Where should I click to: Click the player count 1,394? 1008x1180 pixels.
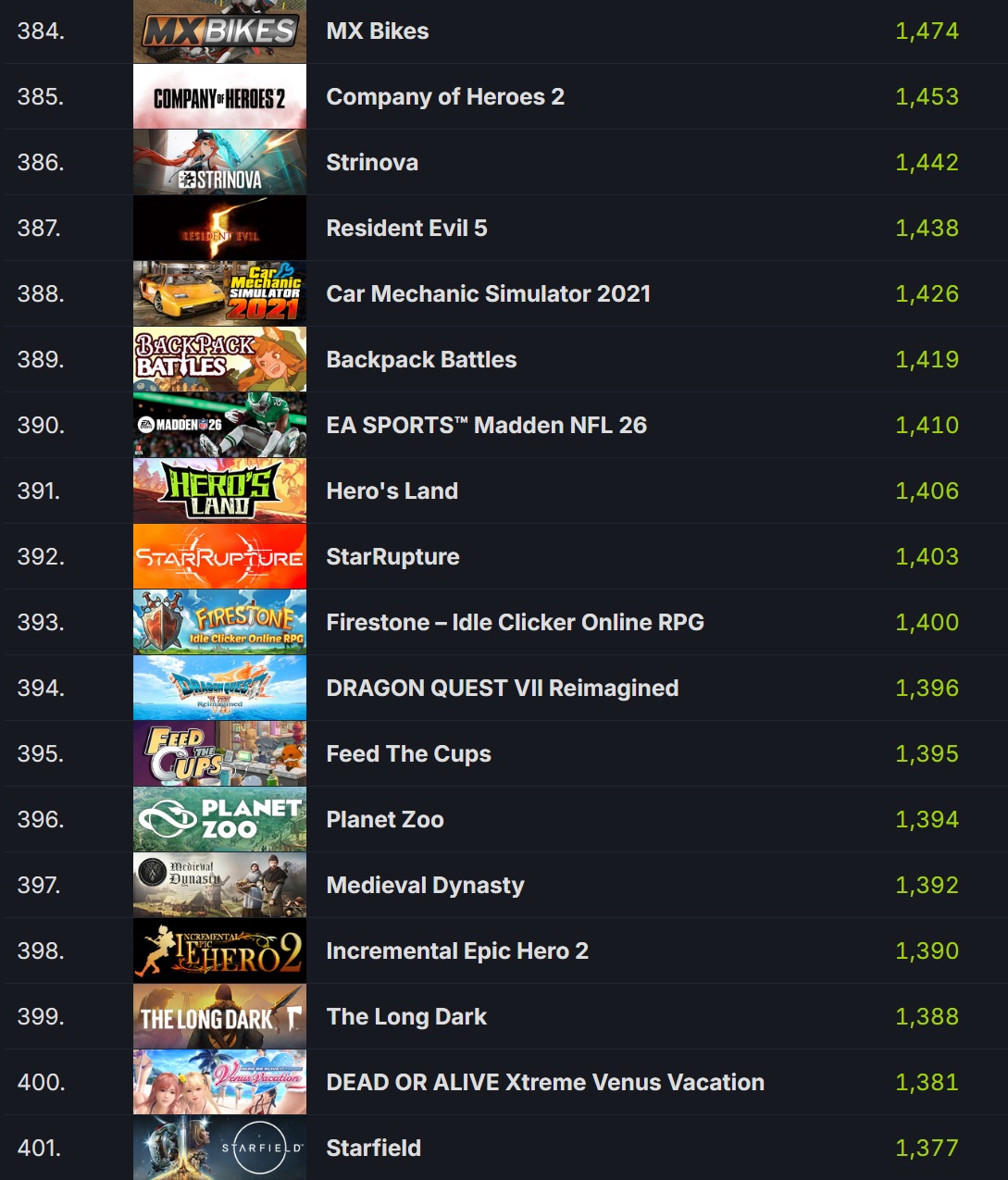927,820
